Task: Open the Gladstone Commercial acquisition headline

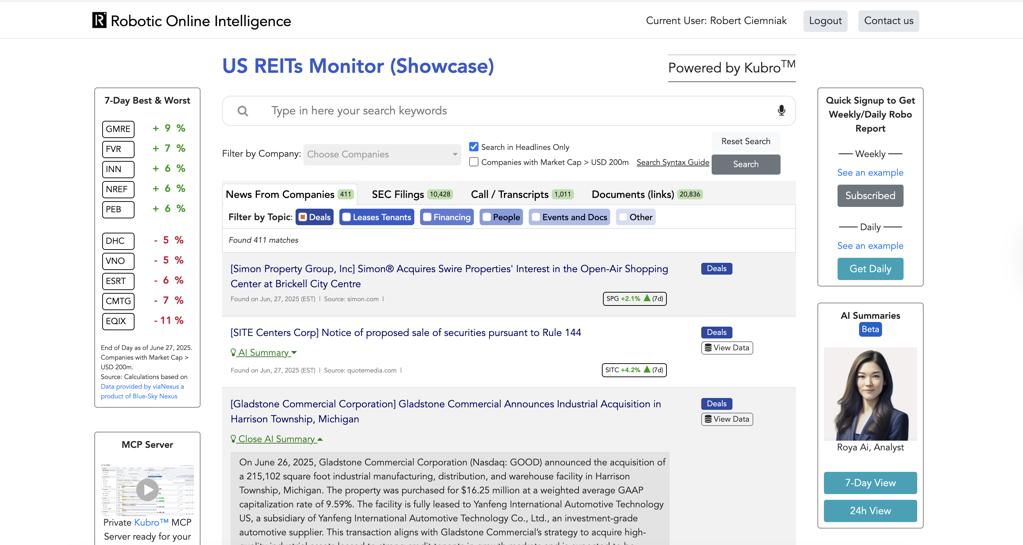Action: coord(446,411)
